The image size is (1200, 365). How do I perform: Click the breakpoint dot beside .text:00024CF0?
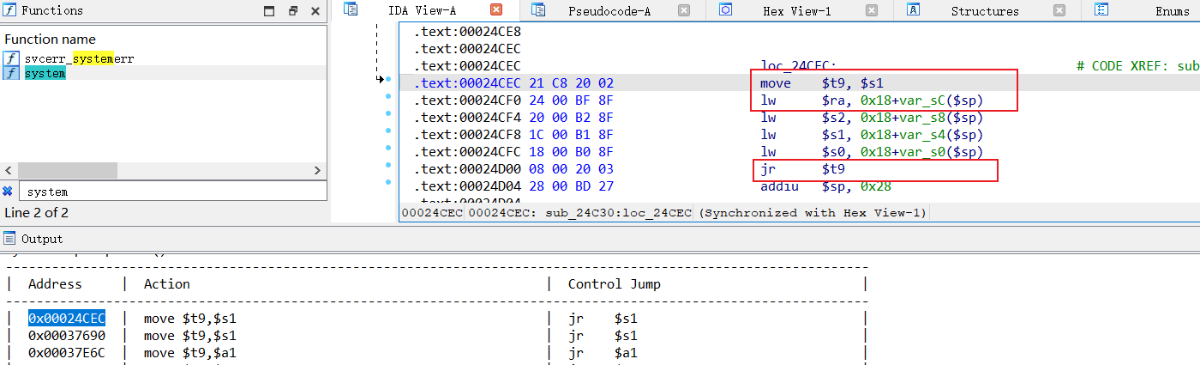389,97
